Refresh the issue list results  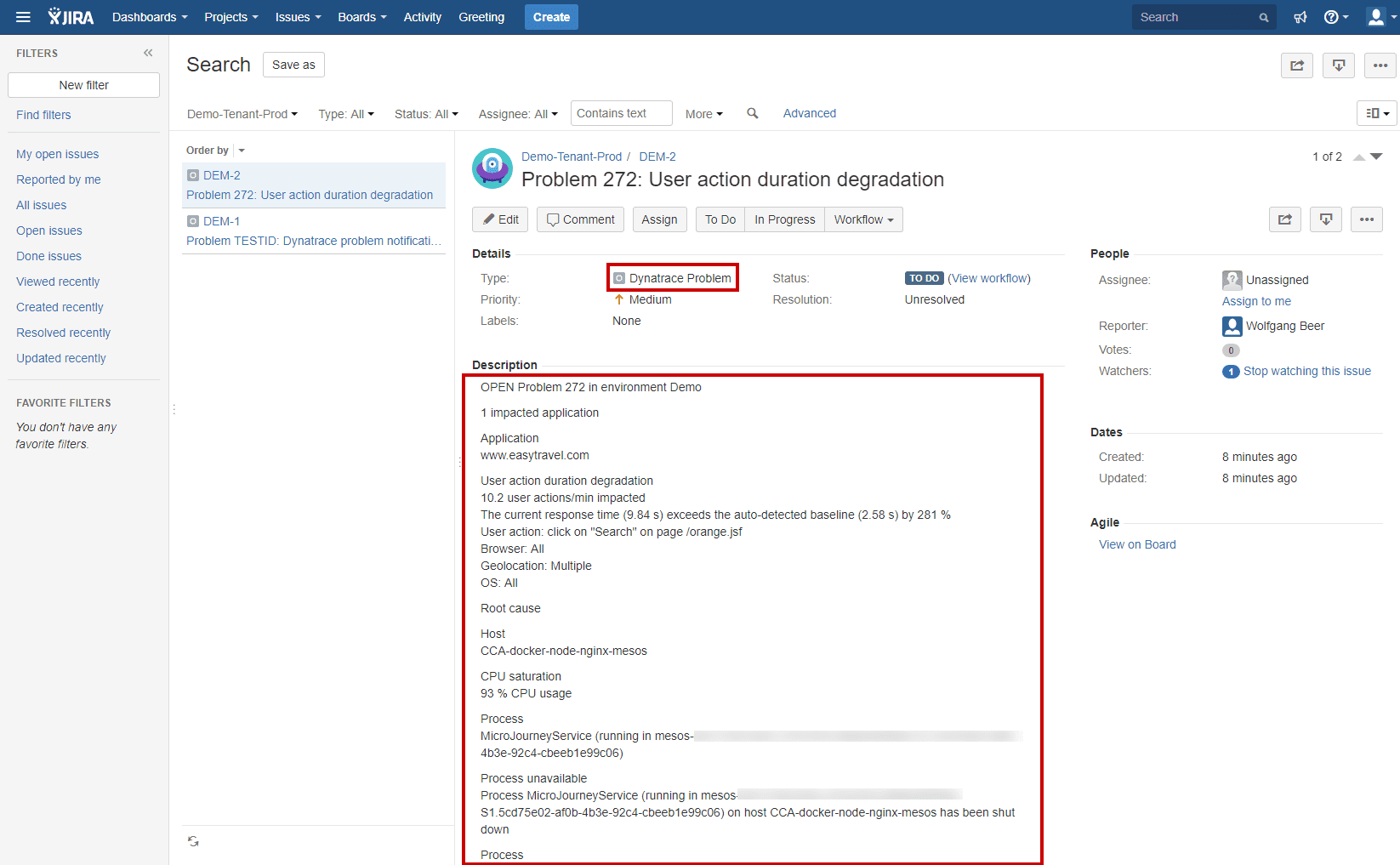[x=194, y=841]
